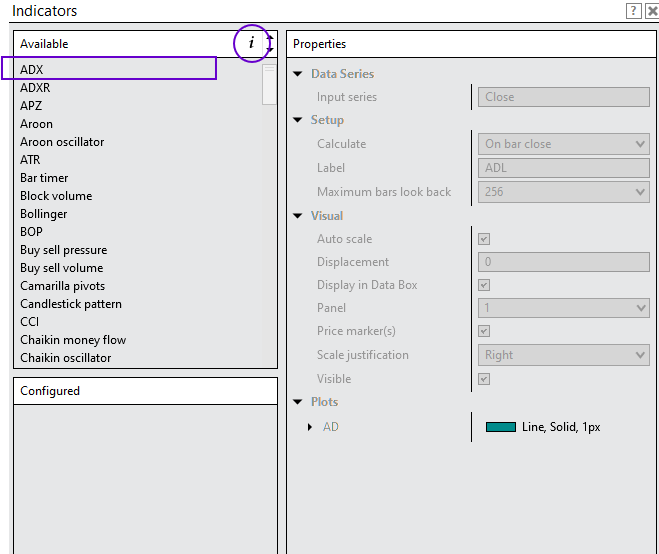Screen dimensions: 659x554
Task: Select the Buy sell pressure indicator
Action: click(63, 250)
